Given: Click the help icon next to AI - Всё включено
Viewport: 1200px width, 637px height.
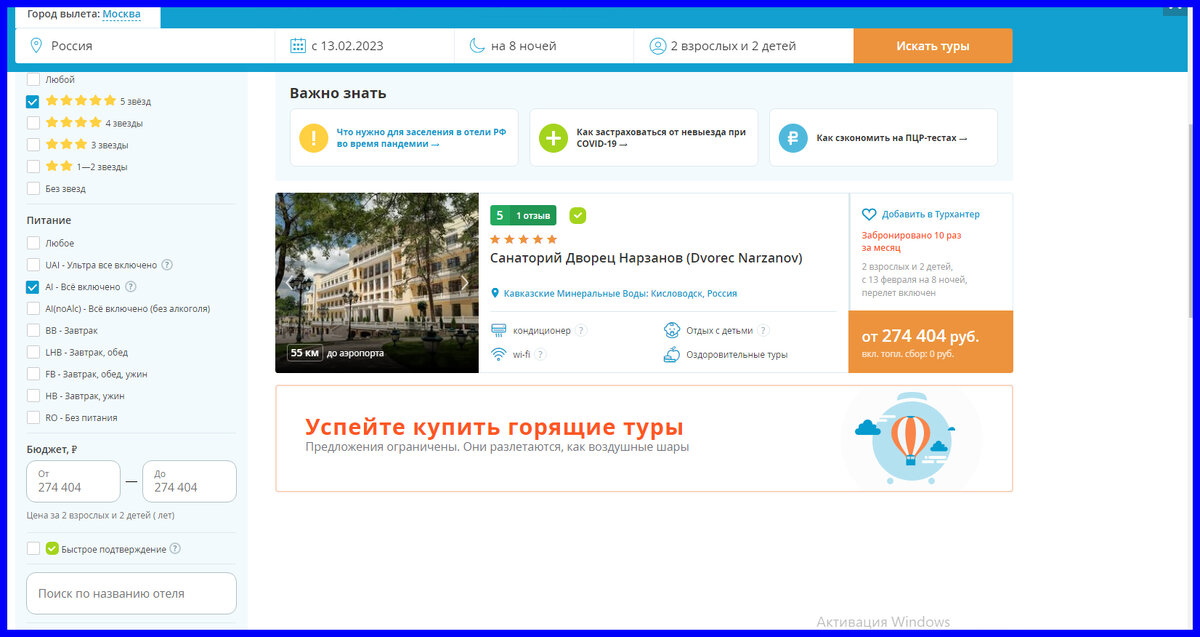Looking at the screenshot, I should [130, 287].
